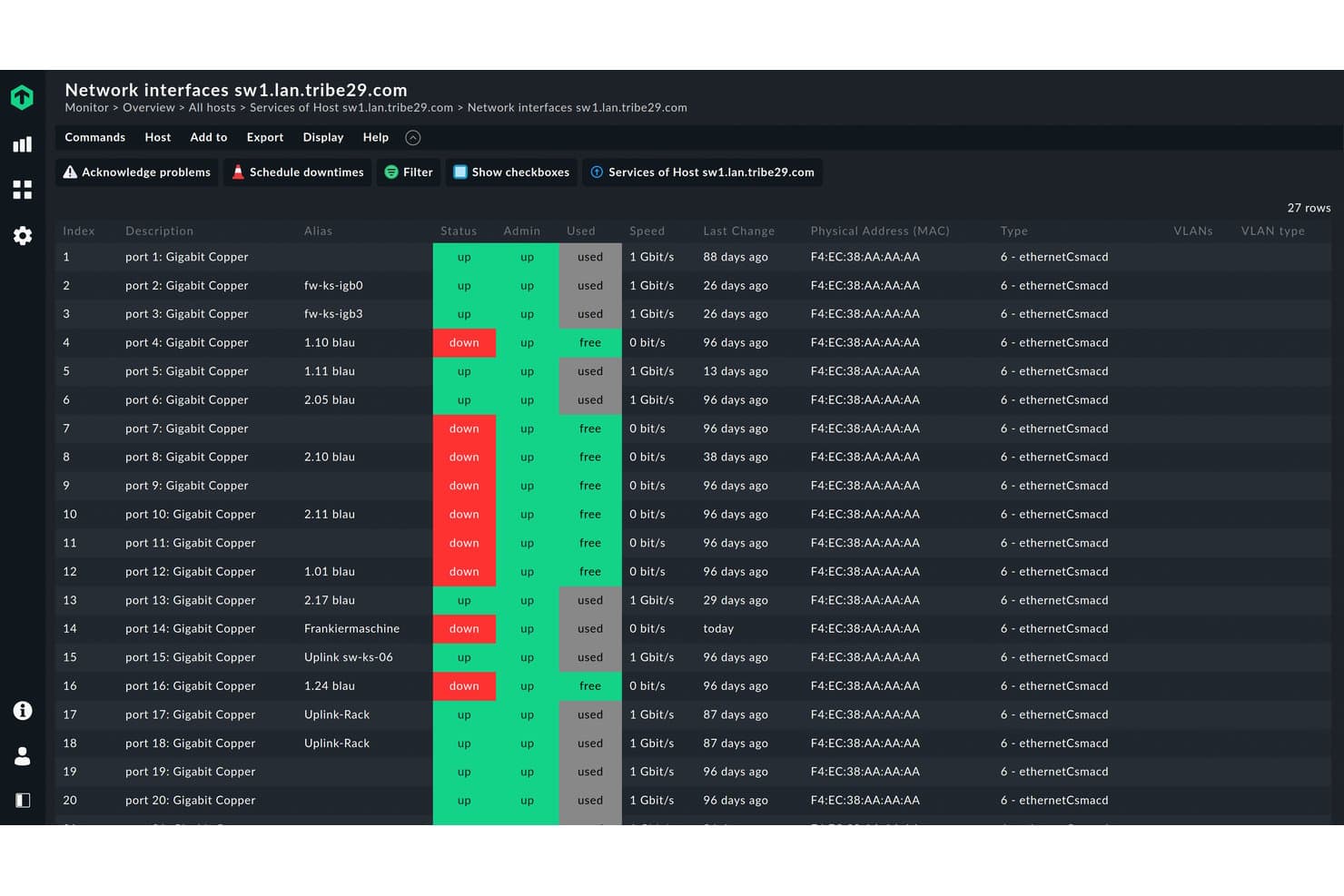The width and height of the screenshot is (1344, 896).
Task: Sort by the Speed column header
Action: 647,231
